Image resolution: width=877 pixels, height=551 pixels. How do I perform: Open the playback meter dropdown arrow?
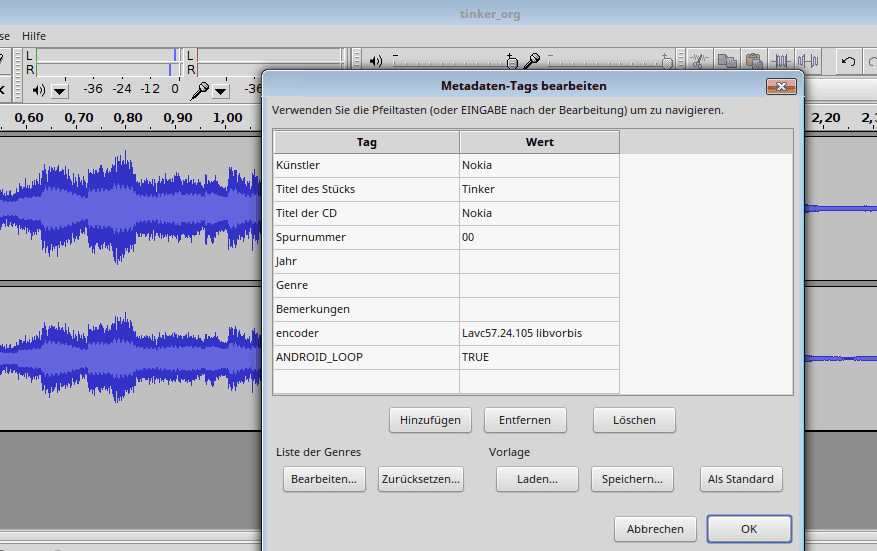(x=59, y=91)
